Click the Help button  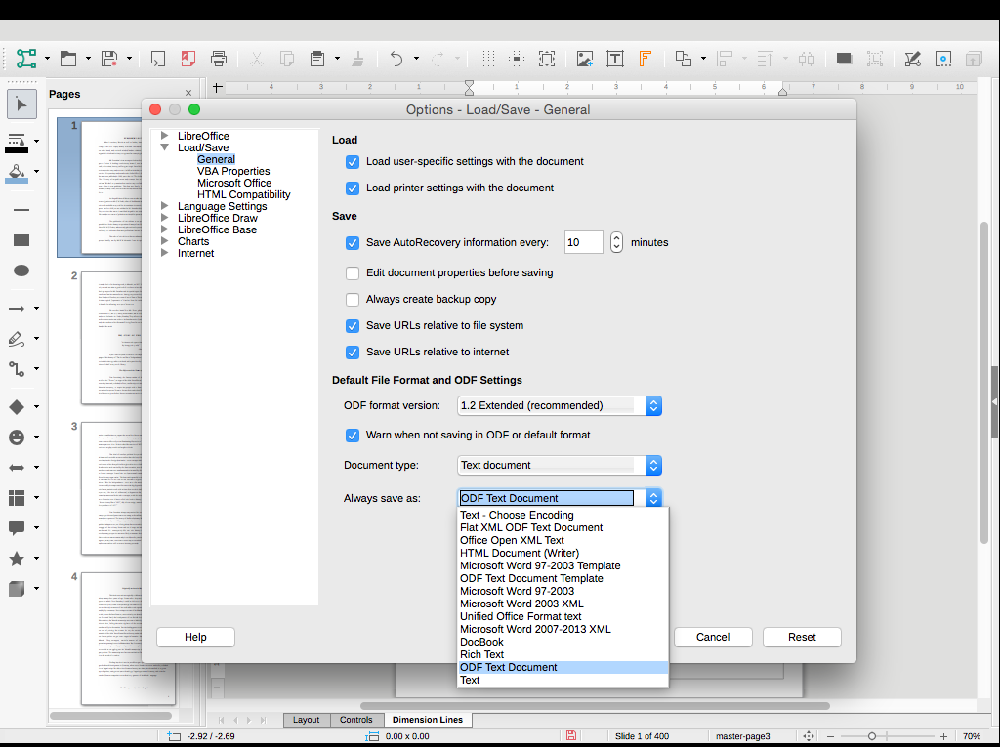(196, 637)
